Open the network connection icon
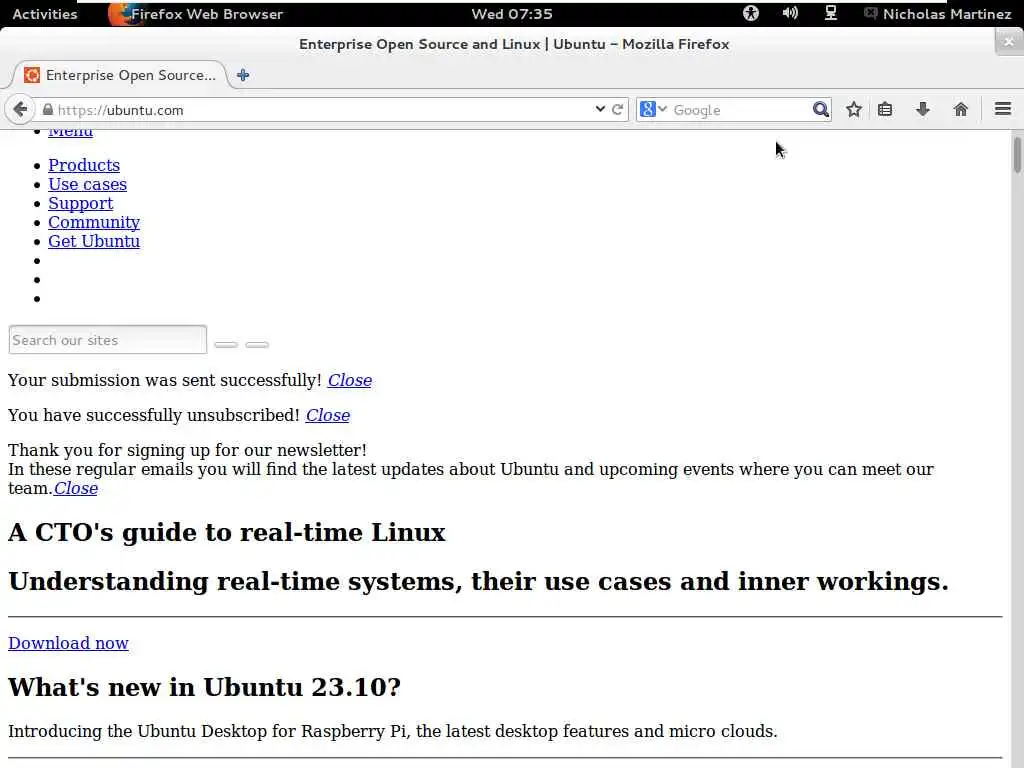This screenshot has height=768, width=1024. click(830, 13)
